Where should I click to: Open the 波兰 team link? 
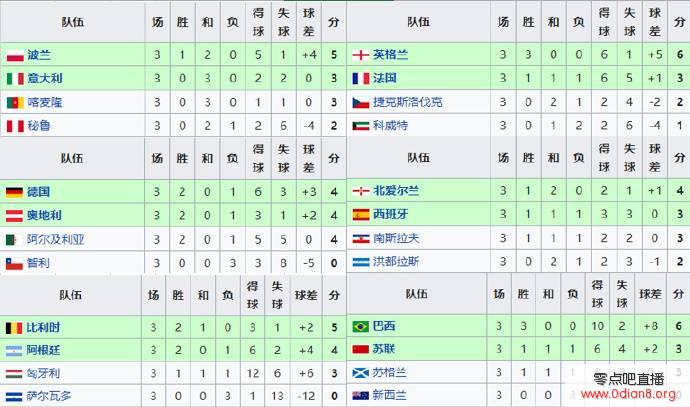pos(39,55)
